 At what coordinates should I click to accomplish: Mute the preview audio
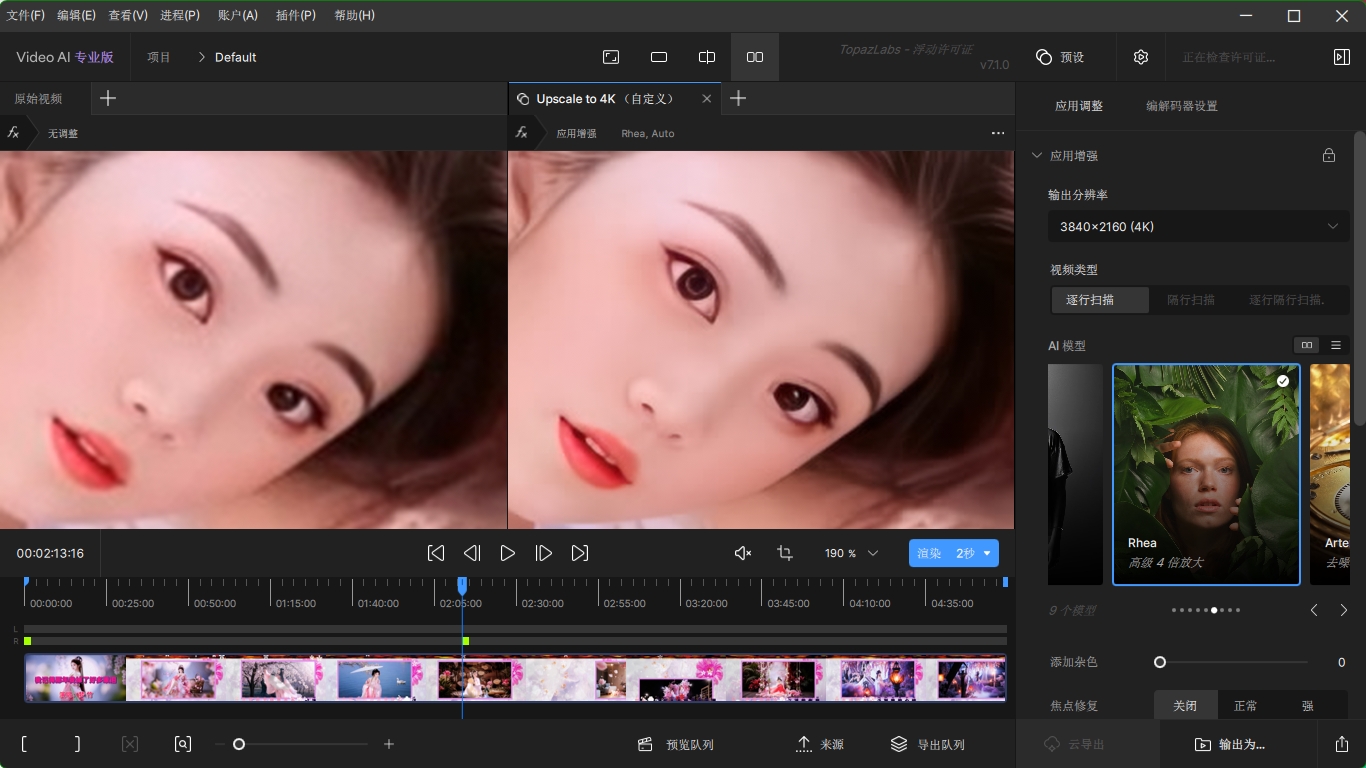coord(742,553)
